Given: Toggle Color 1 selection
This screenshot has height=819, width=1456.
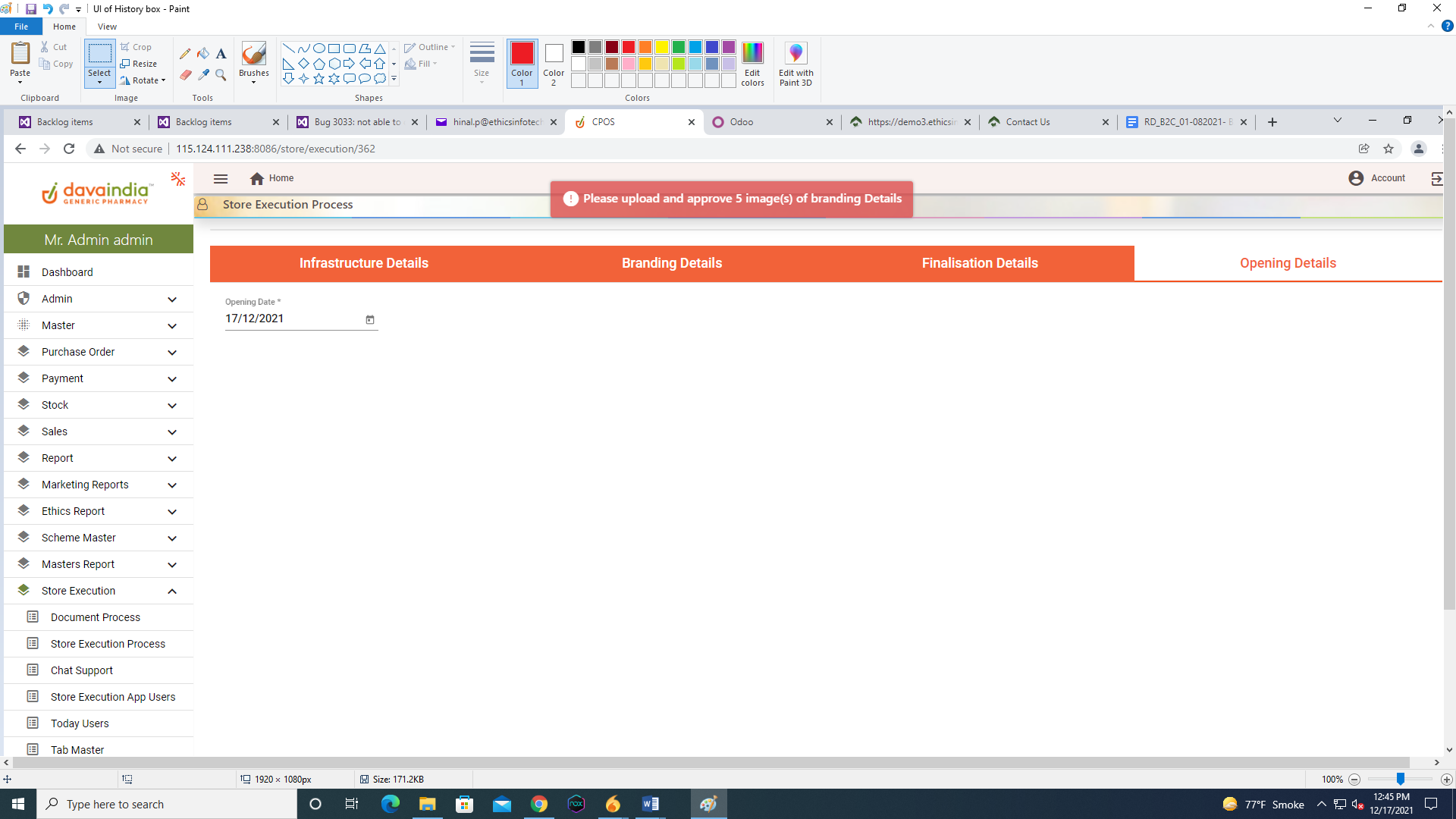Looking at the screenshot, I should (522, 64).
